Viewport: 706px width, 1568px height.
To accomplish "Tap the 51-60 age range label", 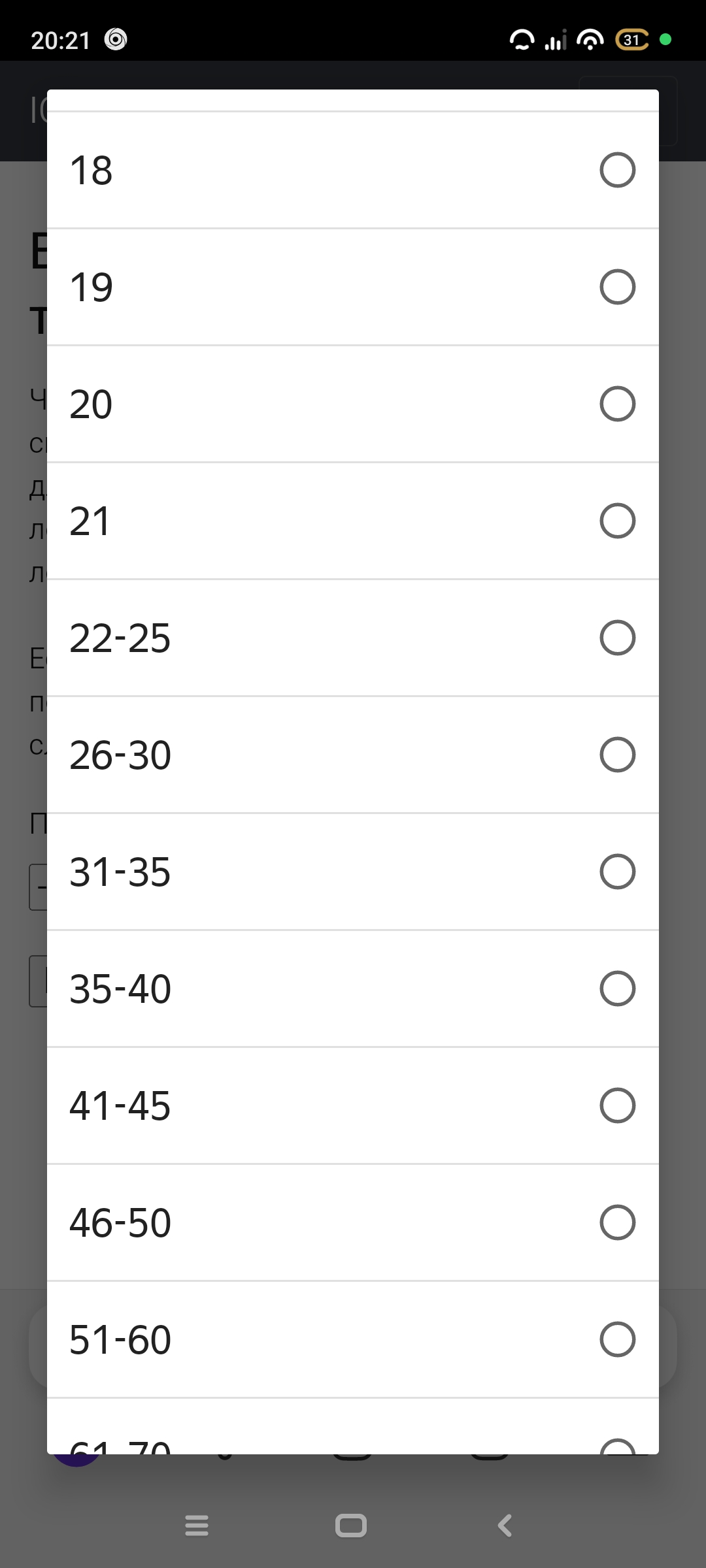I will pyautogui.click(x=120, y=1339).
